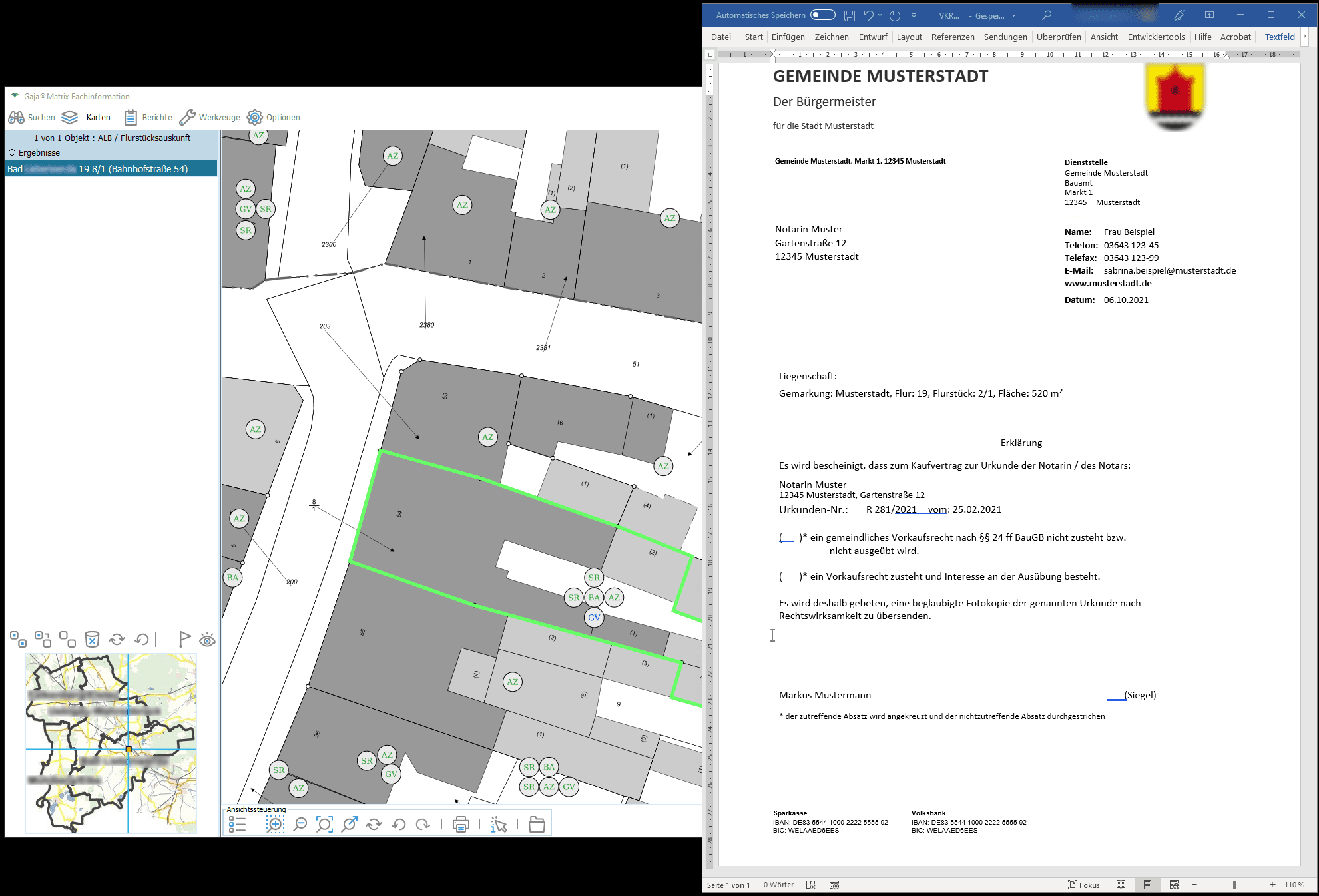Screen dimensions: 1319x896
Task: Click the zoom-in magnifier in Ansichtssteuerung
Action: [x=275, y=825]
